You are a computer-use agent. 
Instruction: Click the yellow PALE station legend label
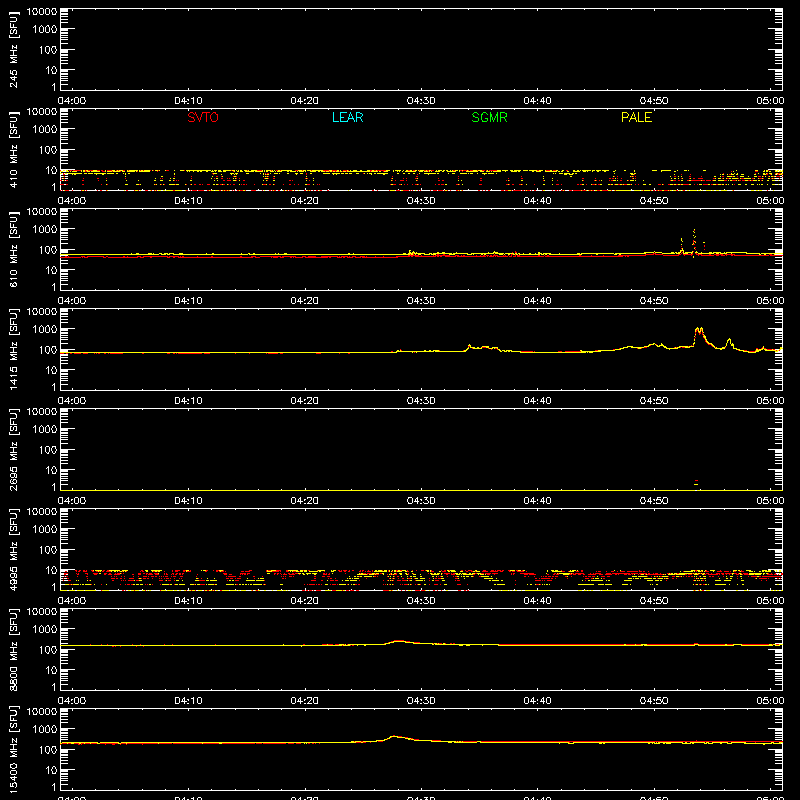(x=636, y=117)
